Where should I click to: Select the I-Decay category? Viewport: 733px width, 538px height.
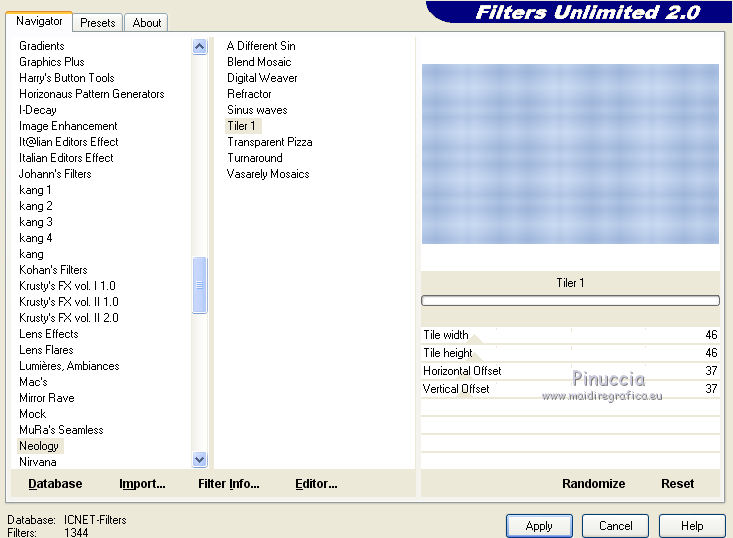click(x=38, y=110)
